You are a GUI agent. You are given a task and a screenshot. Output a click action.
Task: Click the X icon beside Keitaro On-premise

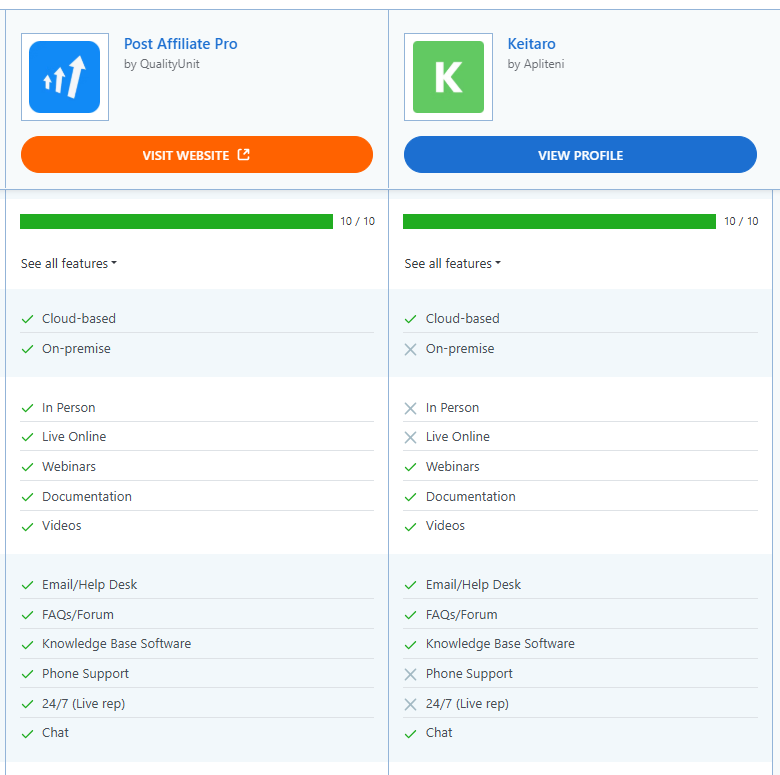(x=410, y=349)
